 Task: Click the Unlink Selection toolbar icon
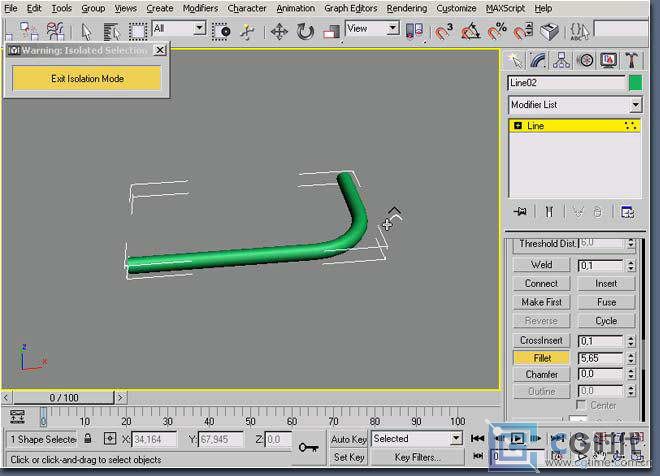[x=28, y=31]
